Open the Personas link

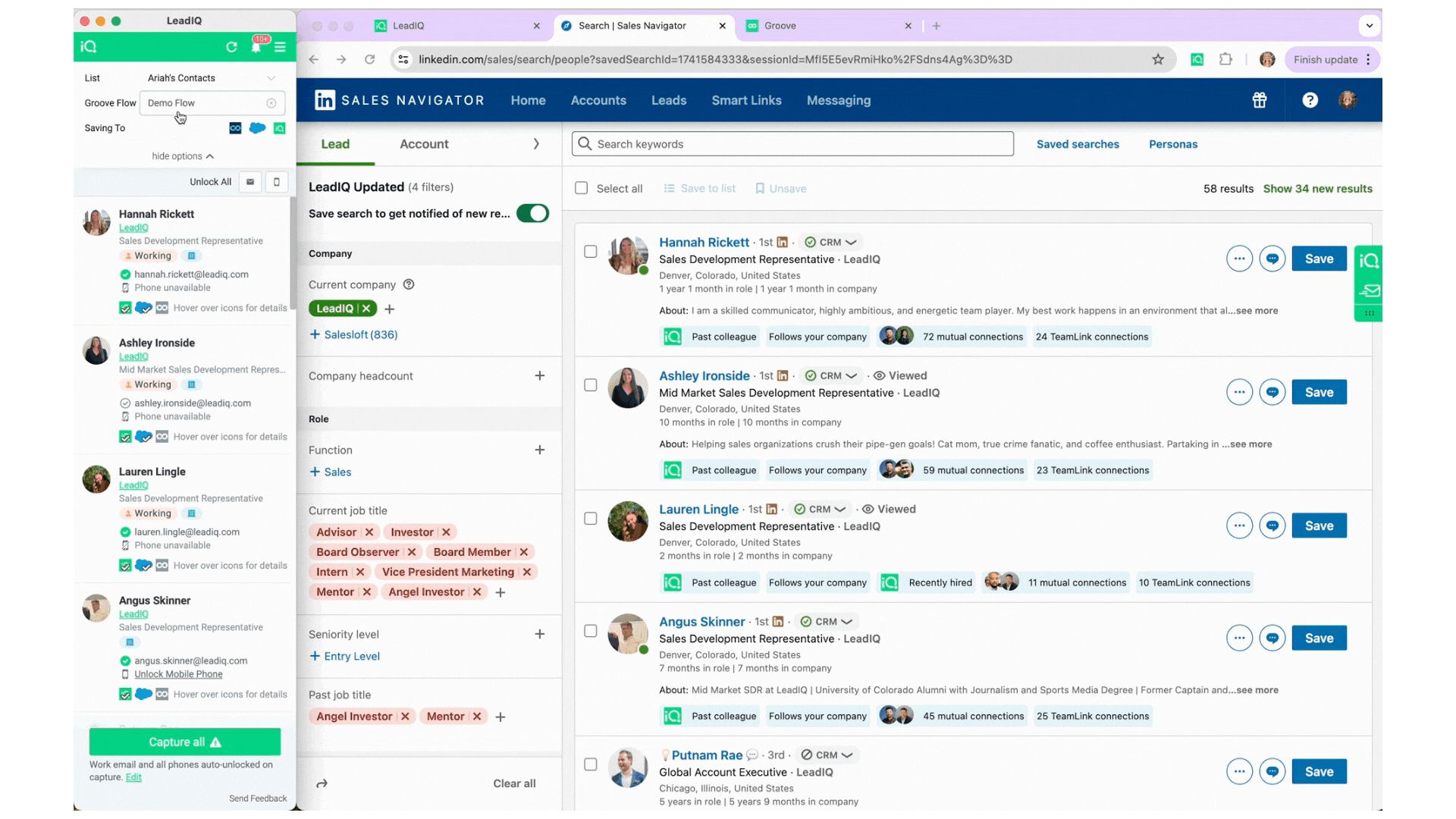1173,144
